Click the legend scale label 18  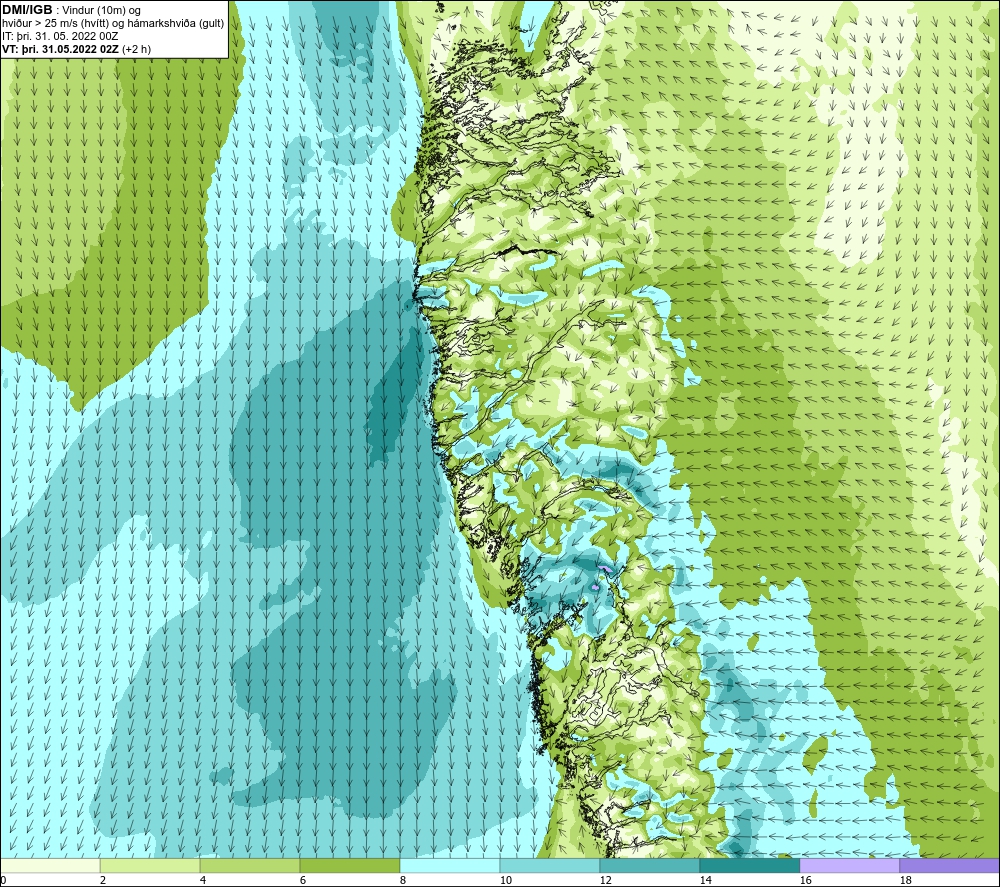(x=905, y=881)
